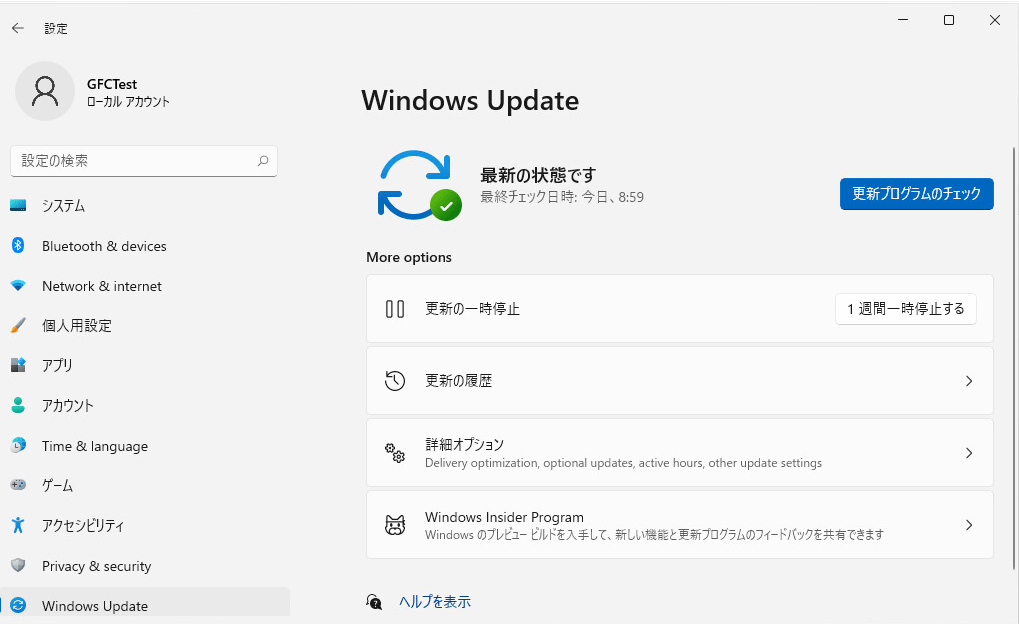Screen dimensions: 1019x624
Task: Click the Insider Program cat icon
Action: (x=394, y=525)
